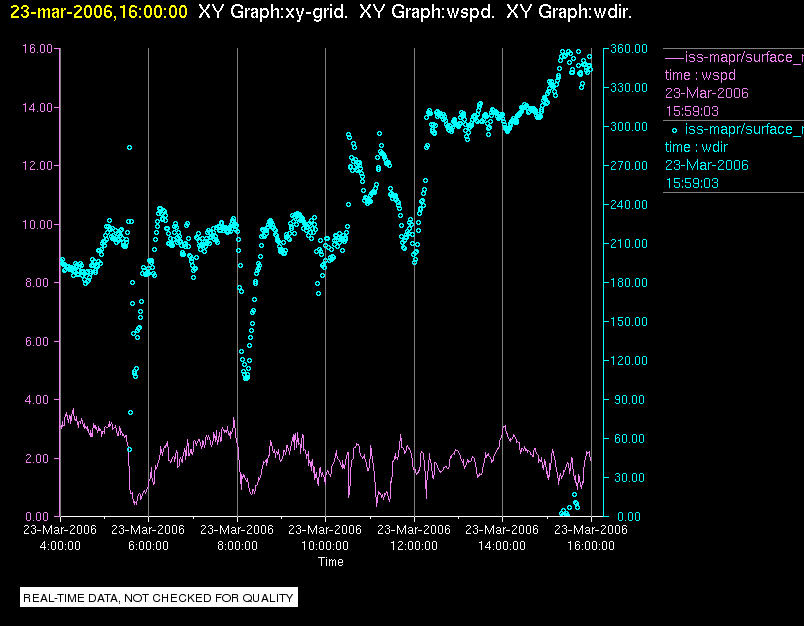
Task: Click the pink iss-mapr/surface legend line entry
Action: [x=734, y=57]
